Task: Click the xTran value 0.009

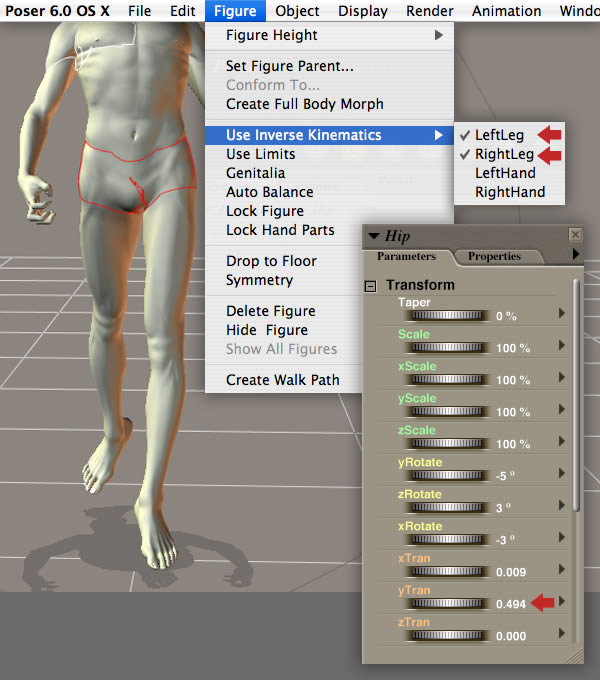Action: (511, 572)
